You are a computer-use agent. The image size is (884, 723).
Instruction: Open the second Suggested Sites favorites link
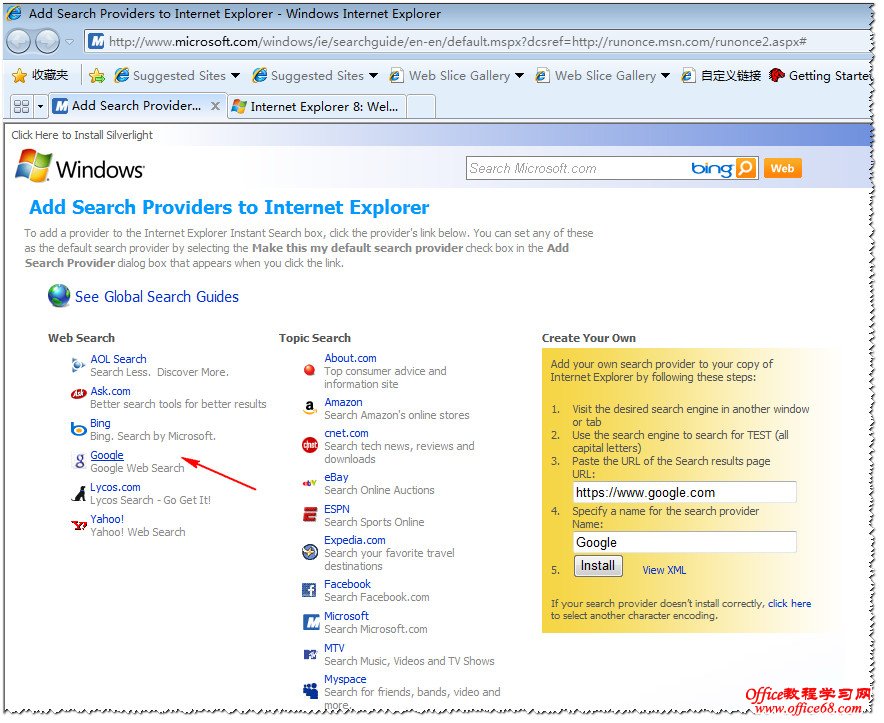[x=308, y=75]
